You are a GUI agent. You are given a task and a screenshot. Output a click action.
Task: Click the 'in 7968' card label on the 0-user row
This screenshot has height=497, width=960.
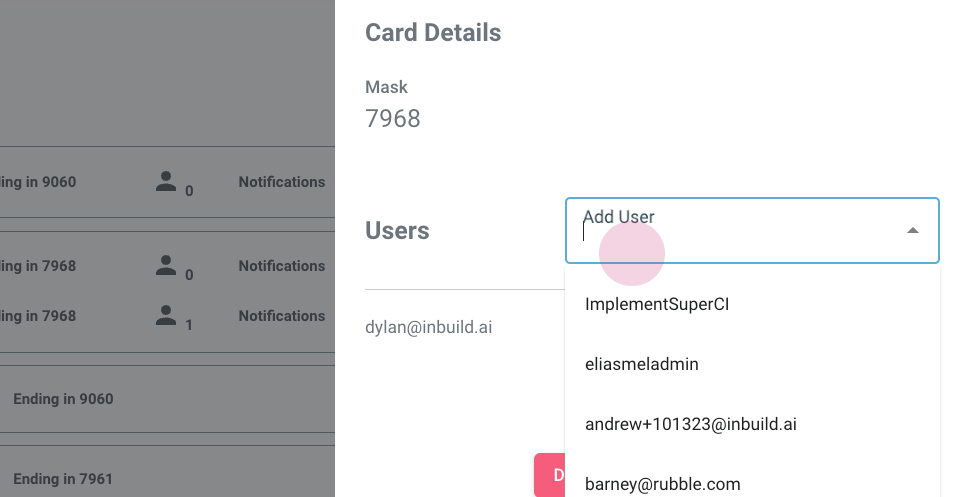click(x=40, y=266)
